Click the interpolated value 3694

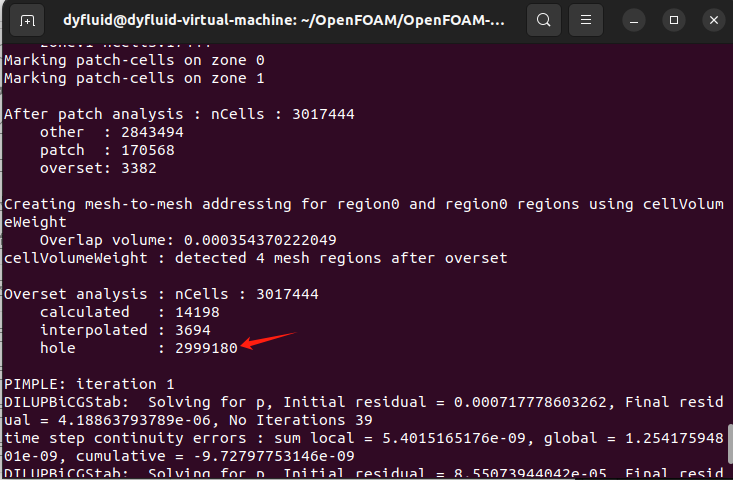point(193,330)
